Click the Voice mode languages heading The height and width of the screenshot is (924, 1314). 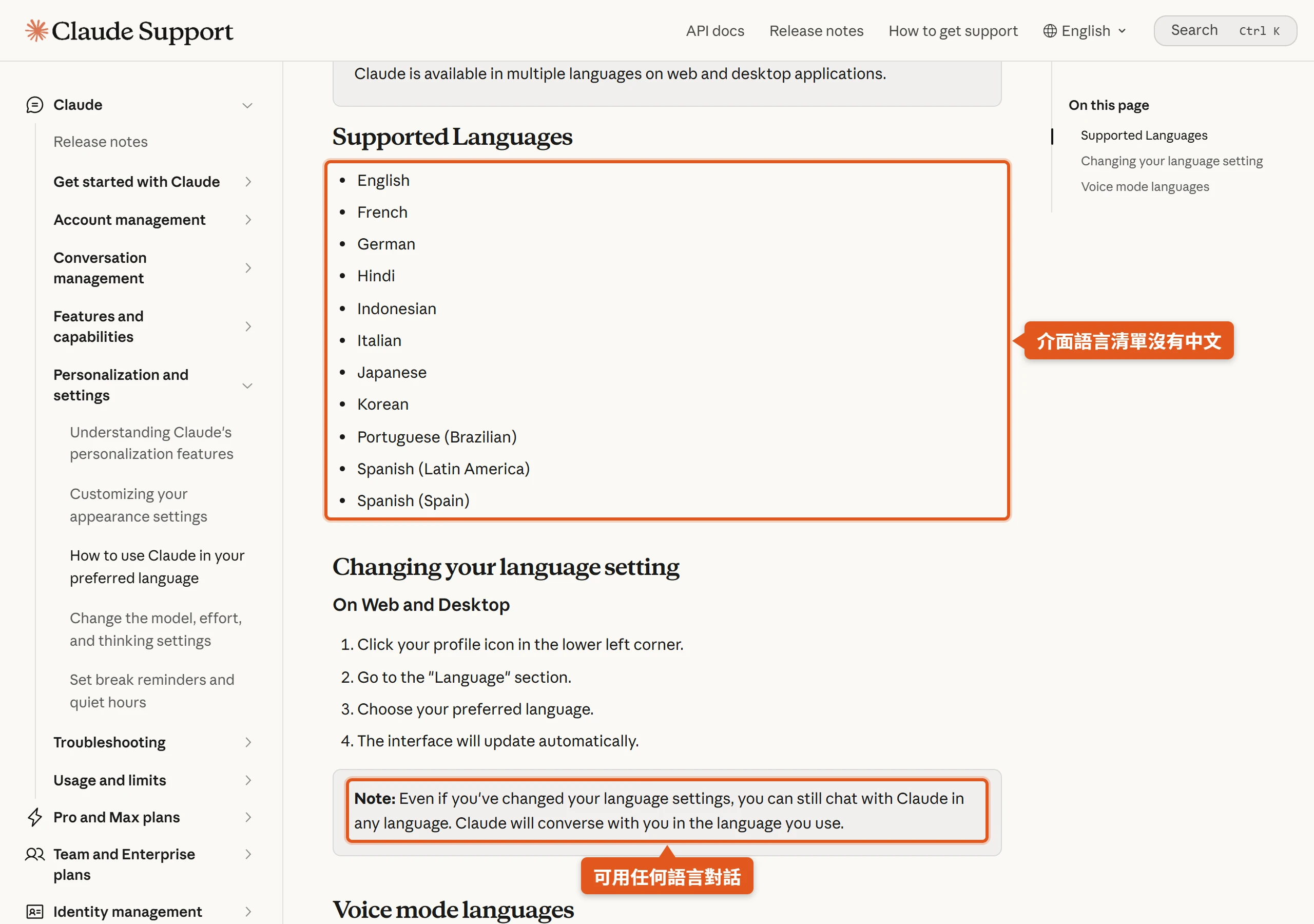click(453, 909)
